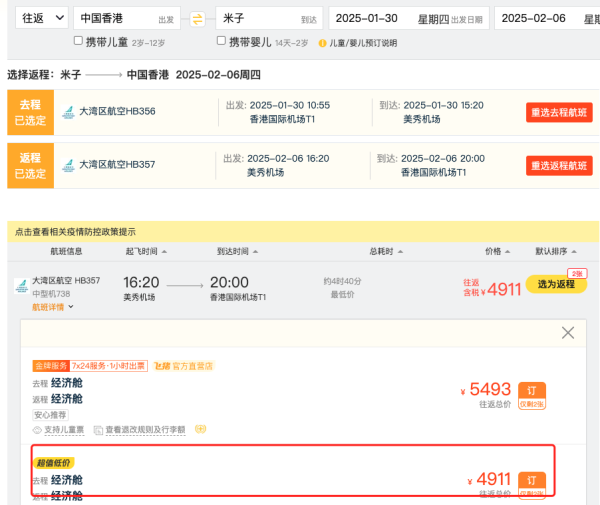Click the 安心推荐 tag

tap(50, 415)
